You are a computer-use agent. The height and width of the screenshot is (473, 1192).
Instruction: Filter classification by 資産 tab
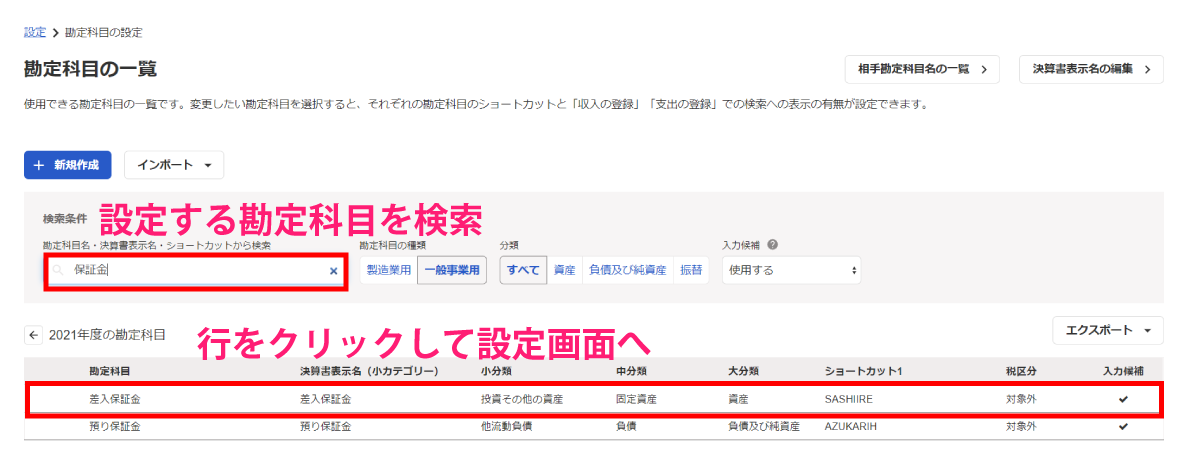coord(565,270)
